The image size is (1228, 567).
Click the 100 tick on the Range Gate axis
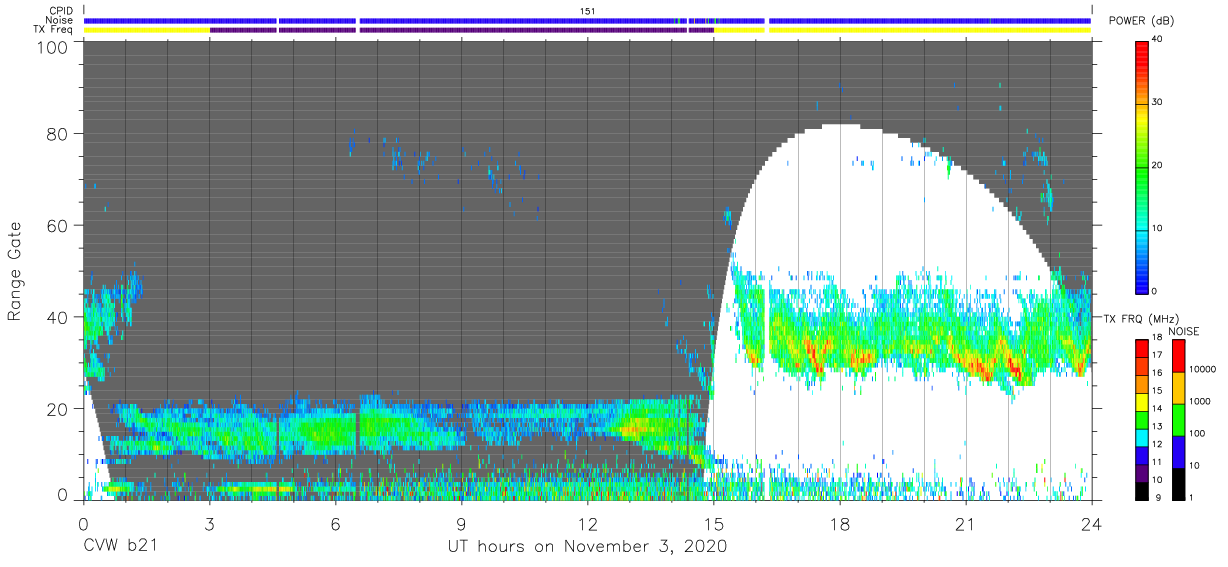pyautogui.click(x=53, y=47)
